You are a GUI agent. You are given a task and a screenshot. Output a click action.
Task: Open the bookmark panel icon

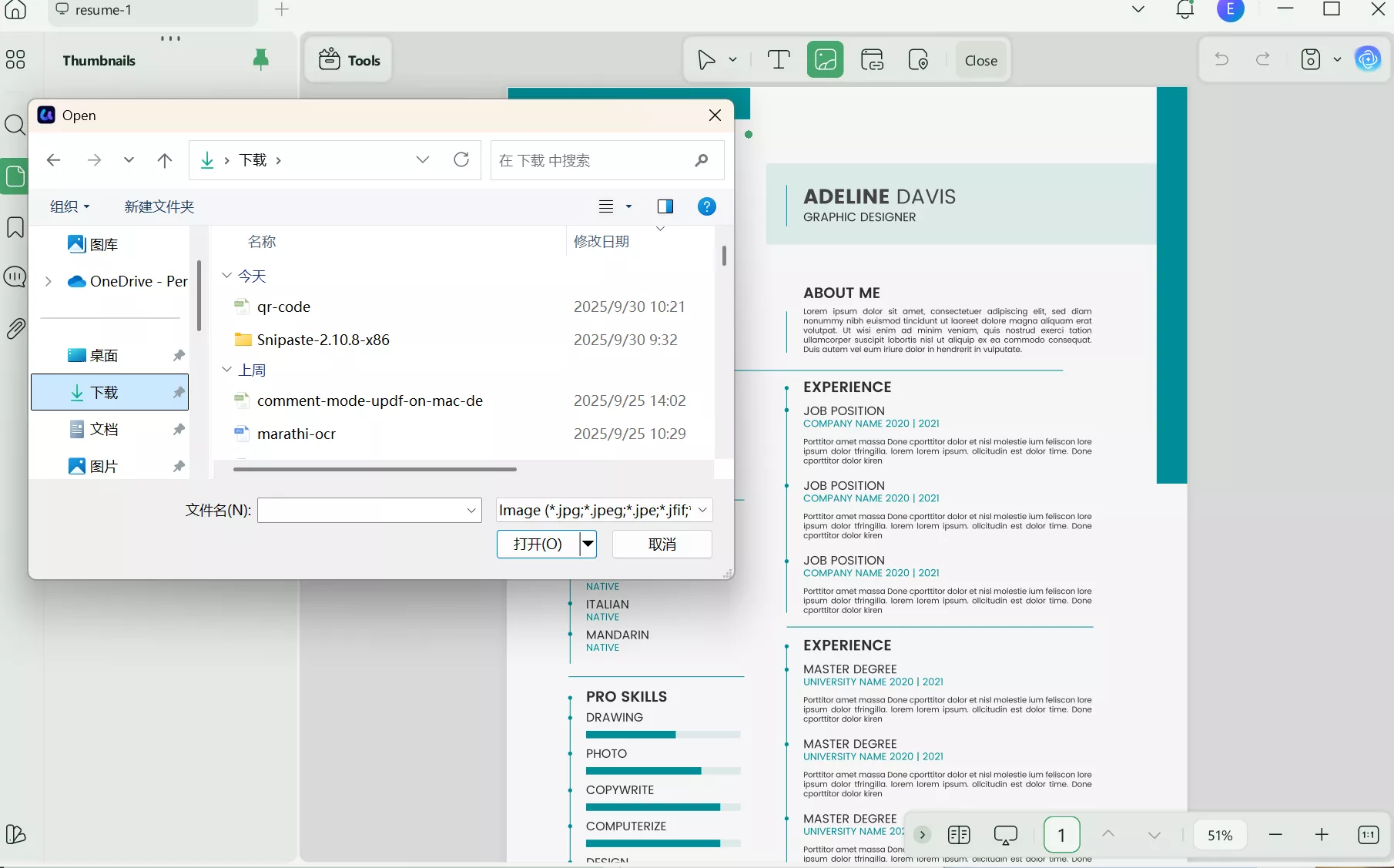point(15,227)
